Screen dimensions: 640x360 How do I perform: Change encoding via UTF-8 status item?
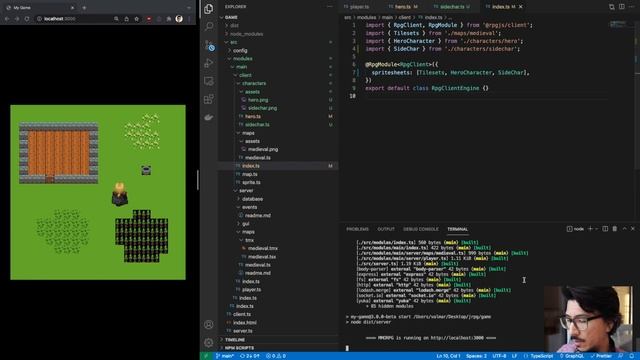pyautogui.click(x=499, y=356)
